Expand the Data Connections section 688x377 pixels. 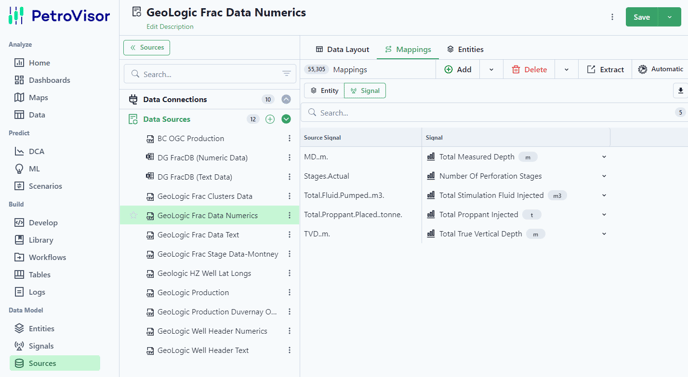point(286,99)
